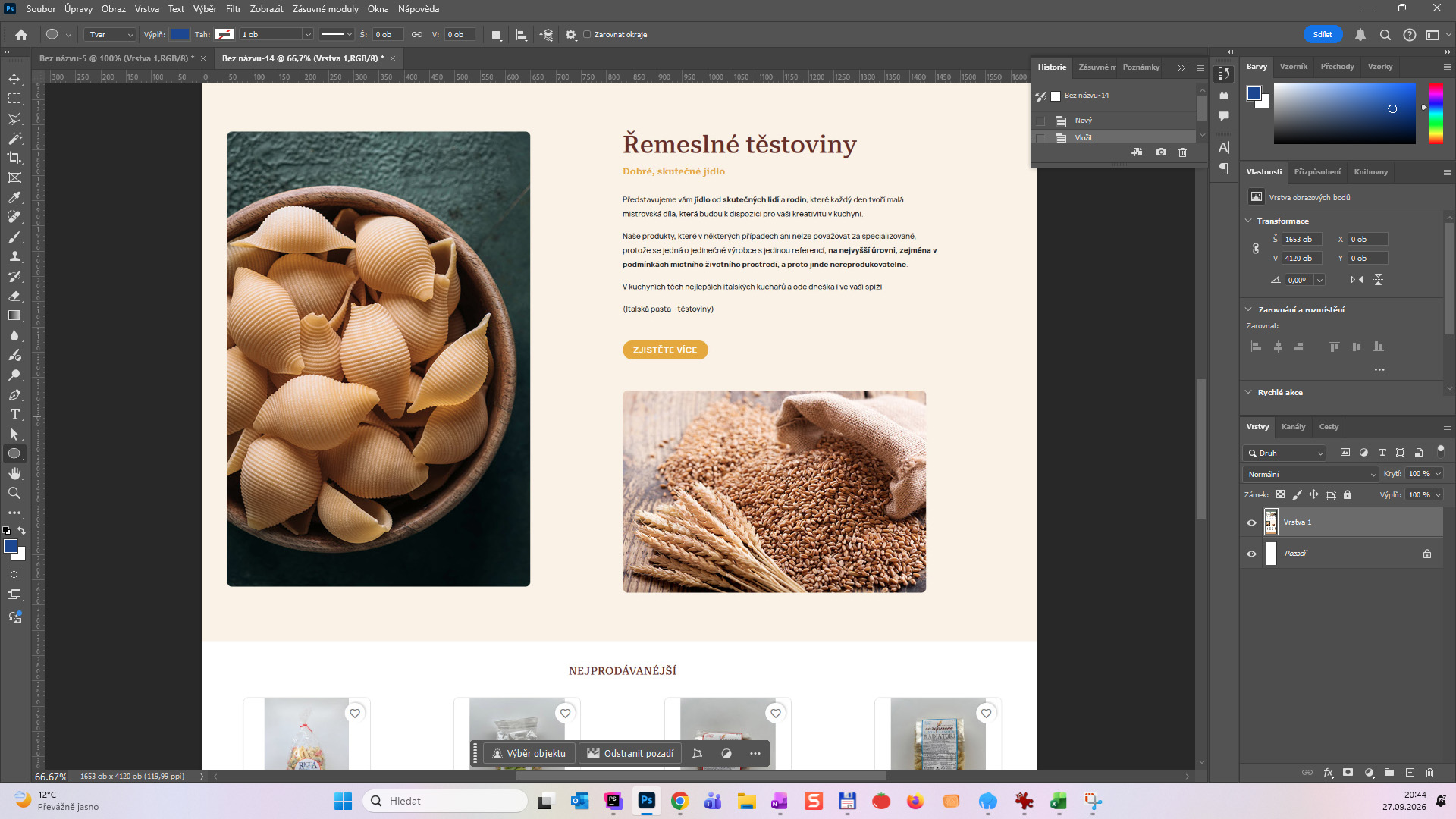
Task: Open notifications bell icon
Action: point(1360,35)
